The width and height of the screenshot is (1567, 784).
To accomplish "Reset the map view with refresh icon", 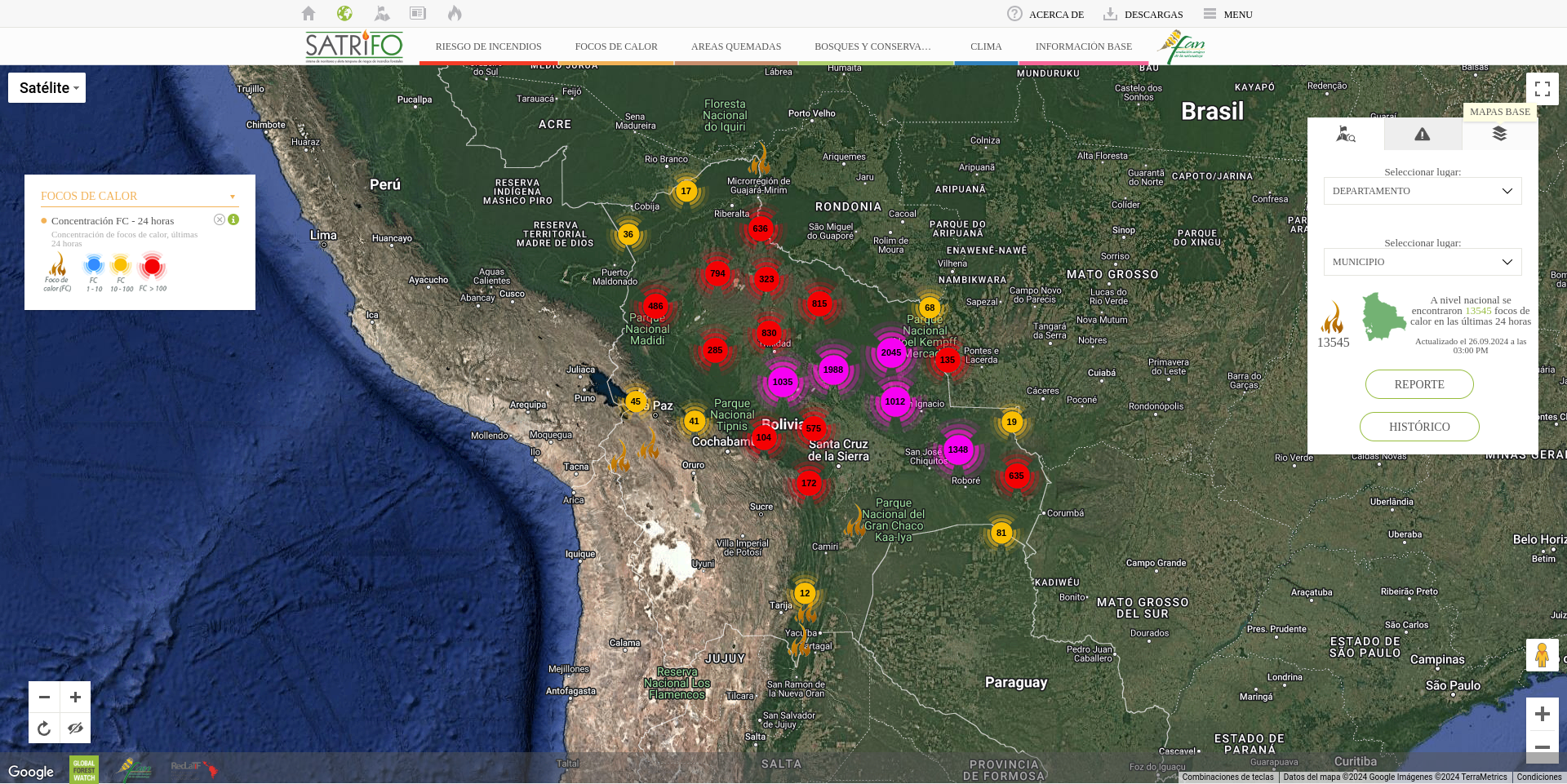I will 44,728.
